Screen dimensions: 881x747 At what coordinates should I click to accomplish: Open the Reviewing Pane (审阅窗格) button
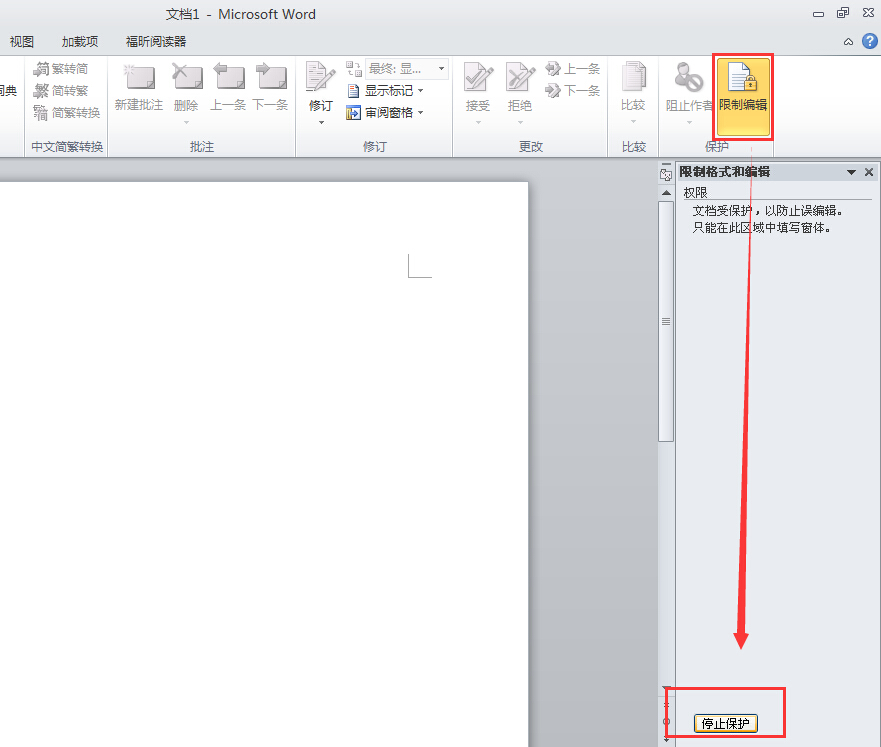coord(385,113)
